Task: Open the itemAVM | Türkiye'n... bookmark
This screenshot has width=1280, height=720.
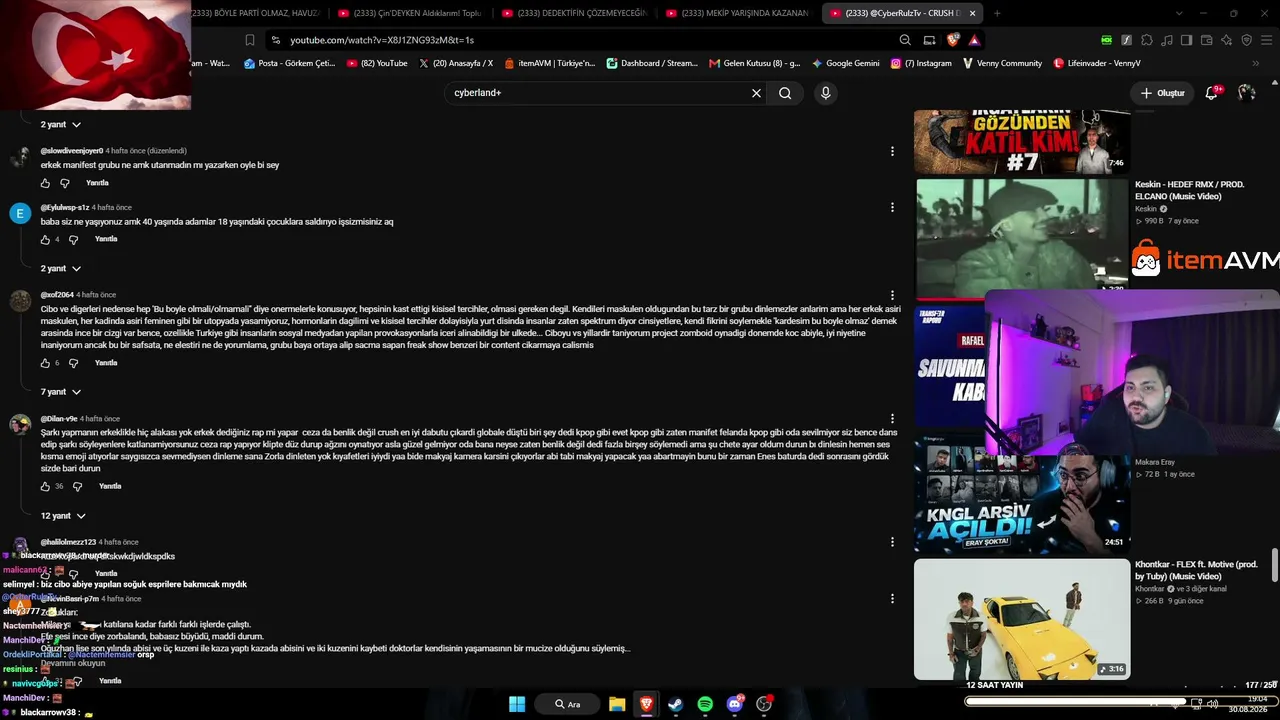Action: (x=549, y=63)
